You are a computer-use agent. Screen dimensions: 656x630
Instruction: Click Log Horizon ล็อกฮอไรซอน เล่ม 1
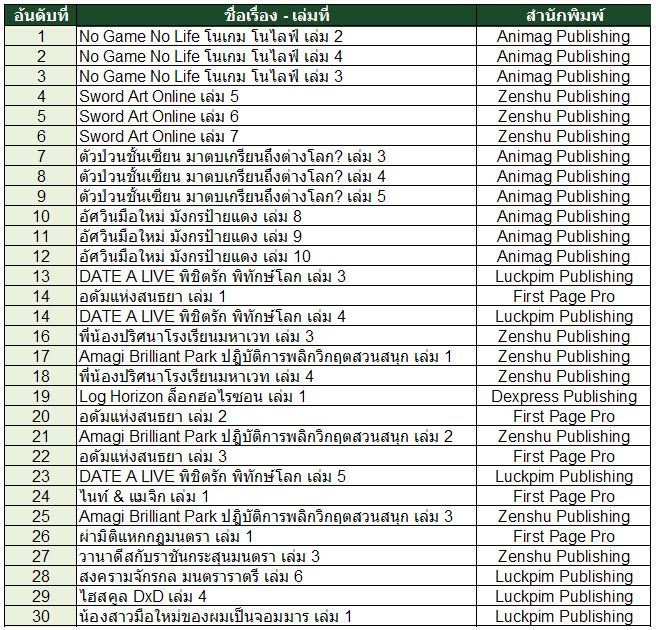coord(277,397)
